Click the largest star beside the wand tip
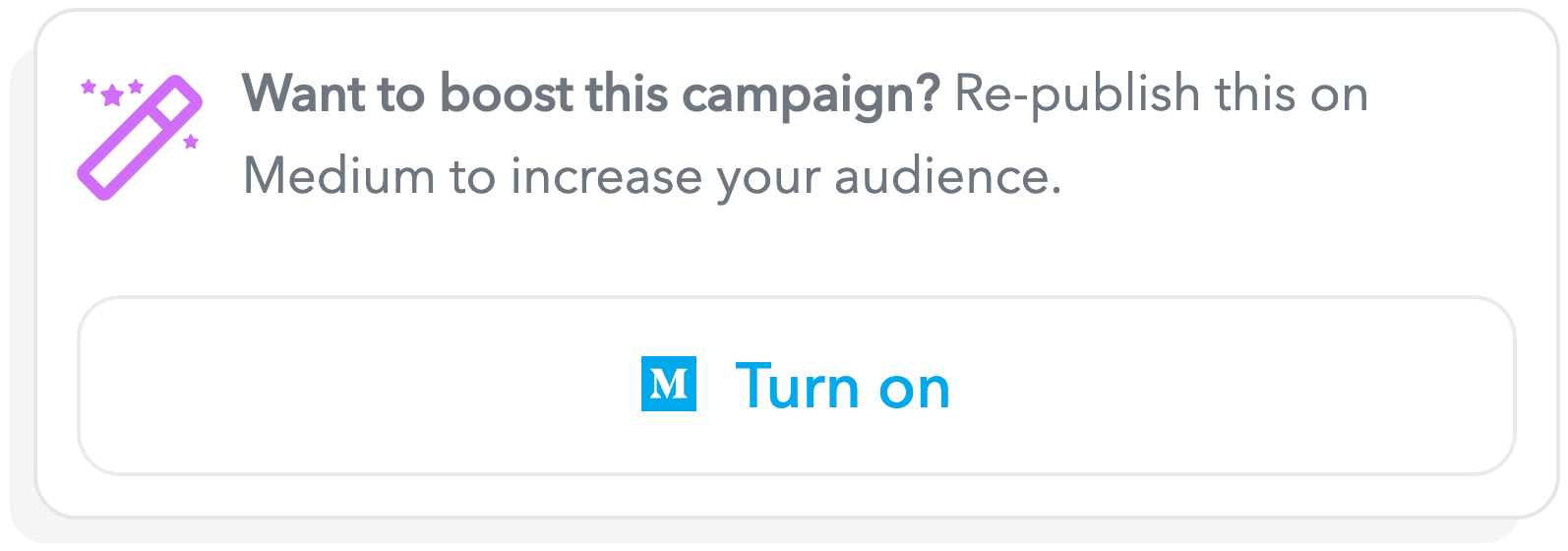This screenshot has width=1568, height=551. [112, 95]
